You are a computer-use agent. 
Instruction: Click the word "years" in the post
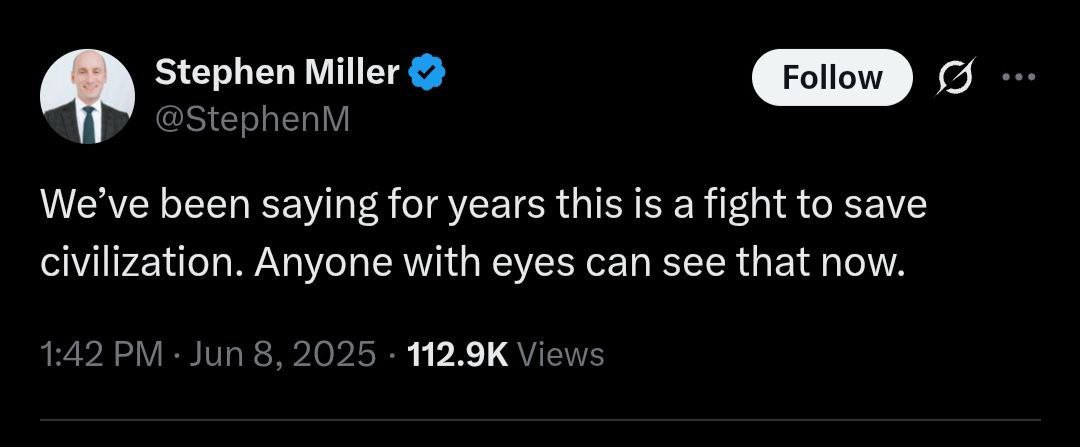coord(497,206)
